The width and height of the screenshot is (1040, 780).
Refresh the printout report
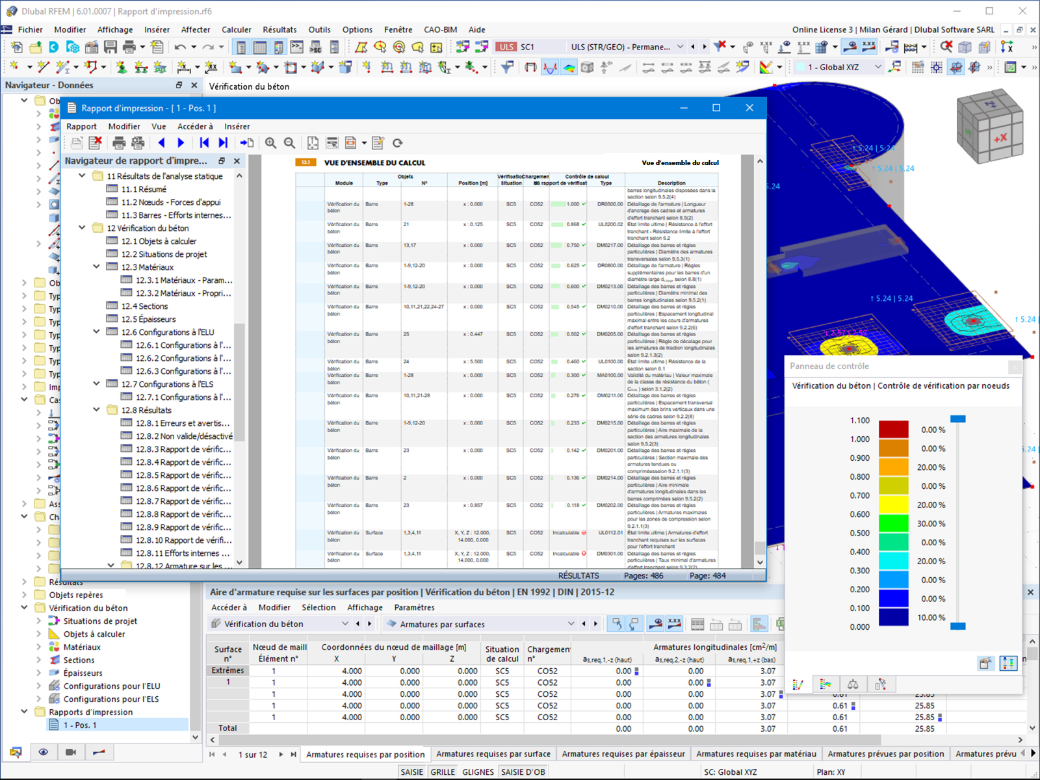[397, 143]
